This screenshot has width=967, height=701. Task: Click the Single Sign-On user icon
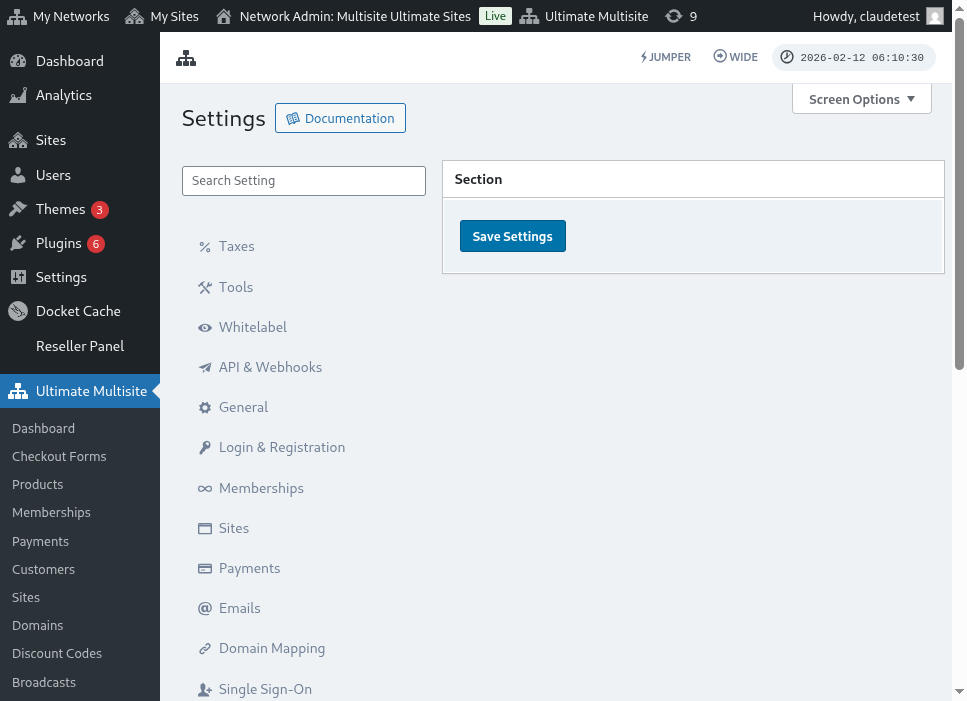(205, 690)
